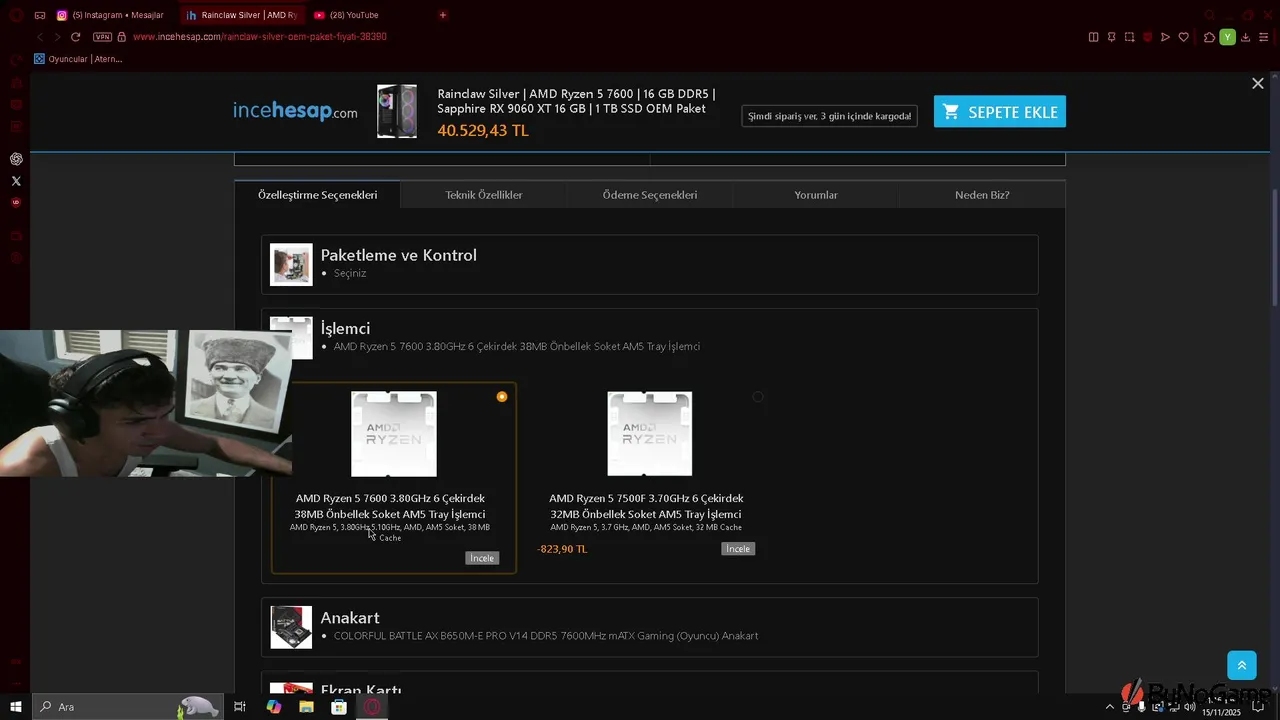This screenshot has width=1280, height=720.
Task: Open the Ödeme Seçenekleri tab
Action: point(650,195)
